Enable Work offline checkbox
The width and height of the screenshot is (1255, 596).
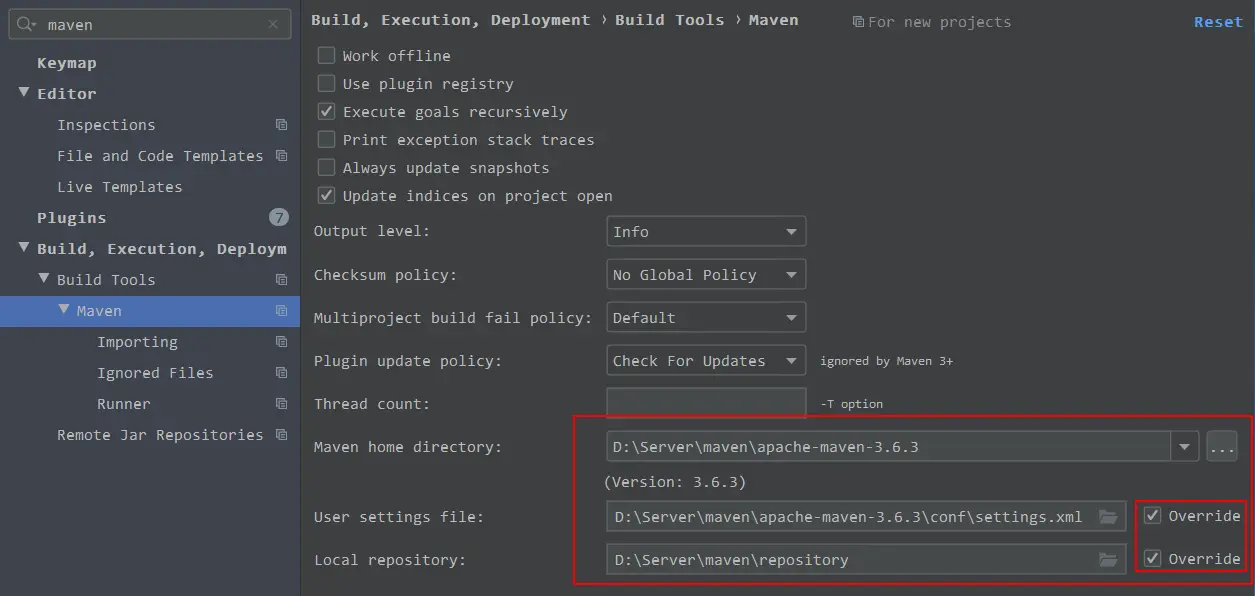326,55
